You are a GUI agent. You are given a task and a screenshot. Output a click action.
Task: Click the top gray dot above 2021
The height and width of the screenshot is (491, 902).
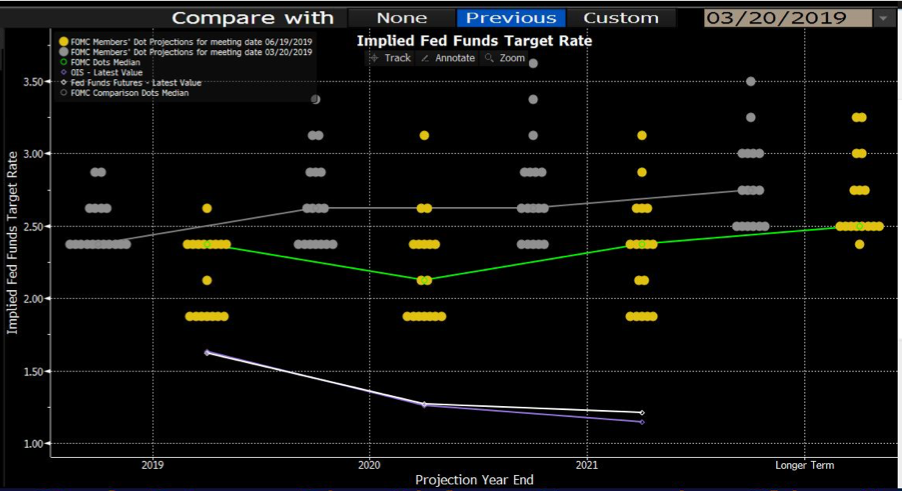tap(533, 63)
